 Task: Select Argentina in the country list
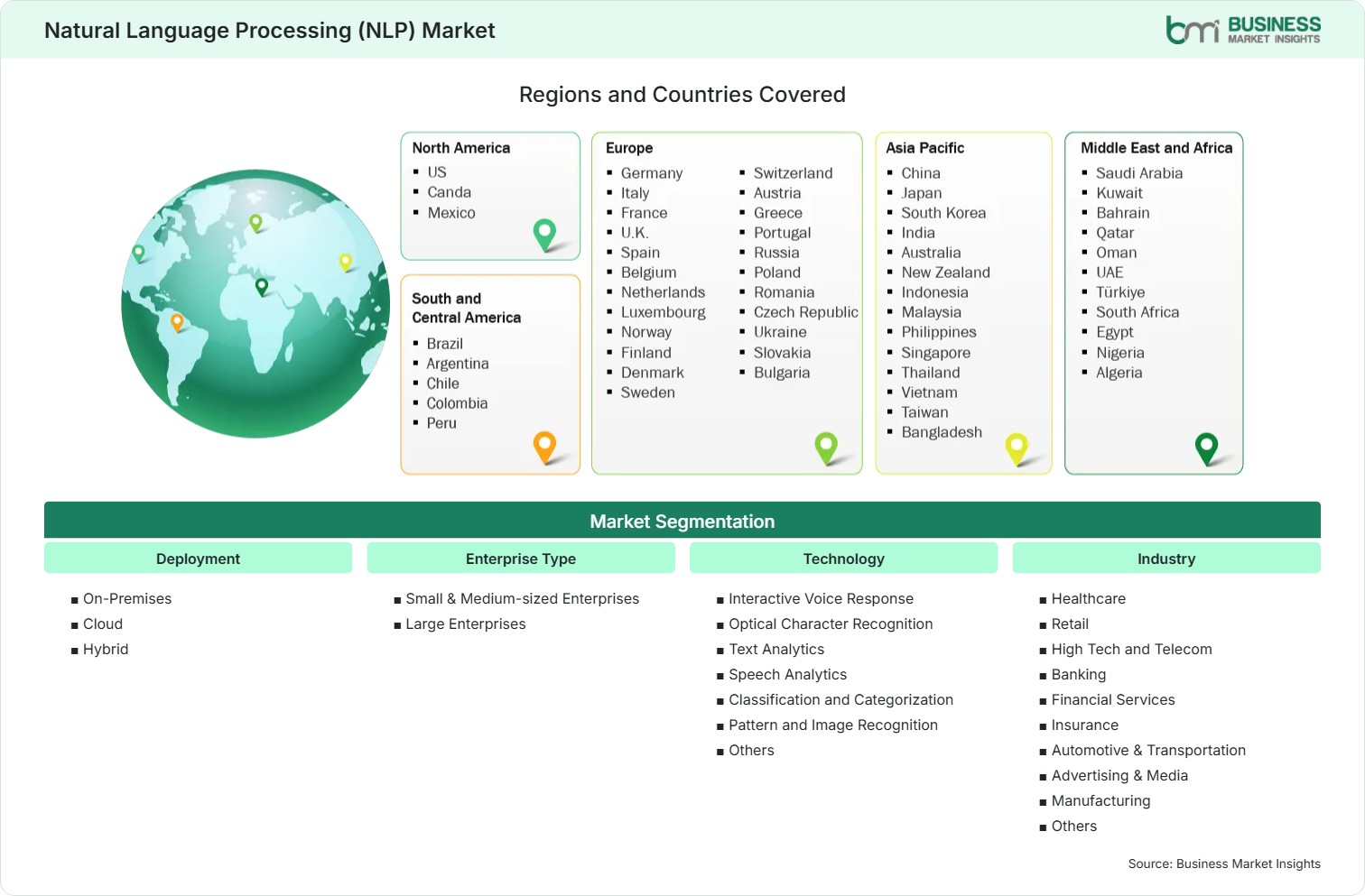(458, 364)
